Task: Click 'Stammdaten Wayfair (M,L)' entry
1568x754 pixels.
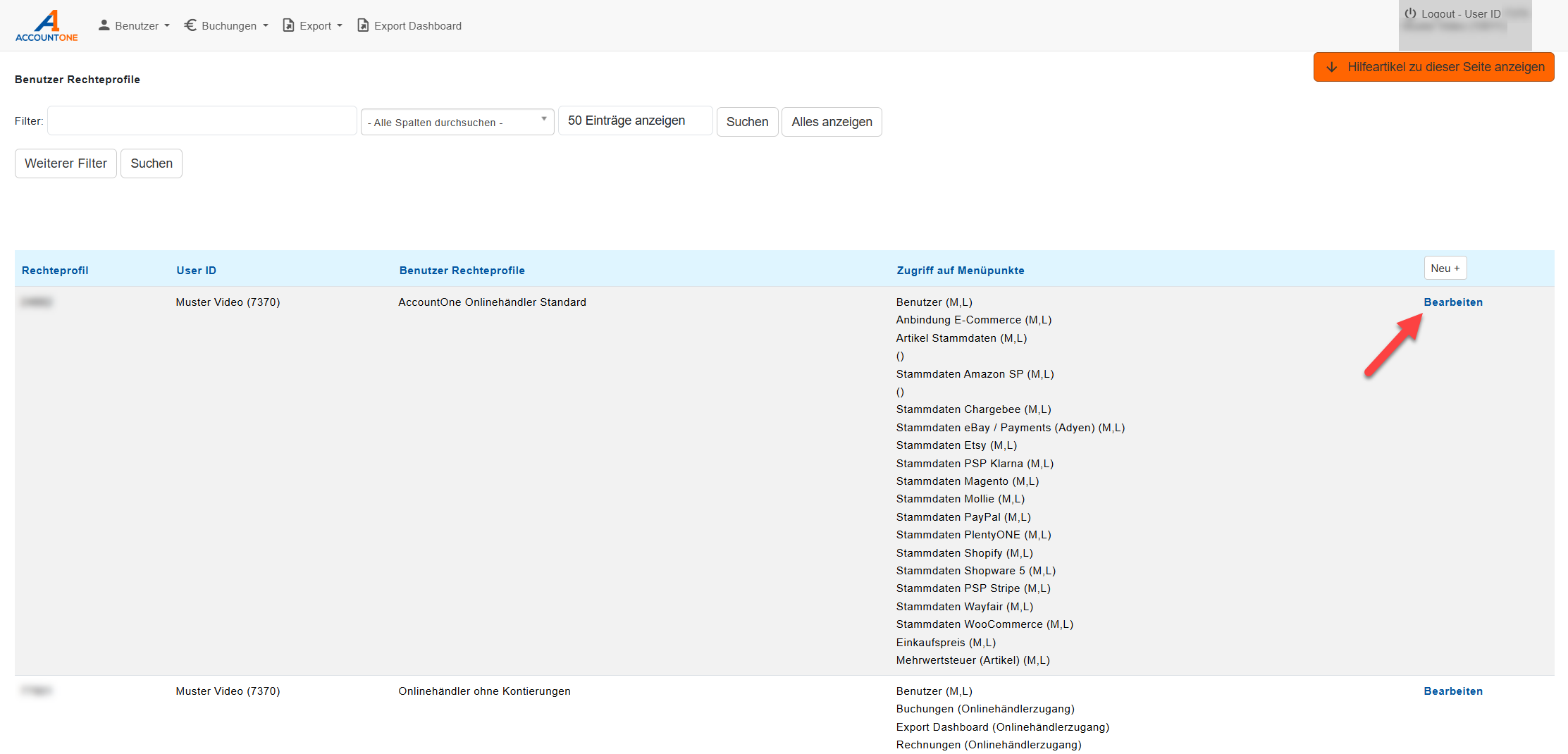Action: (x=964, y=607)
